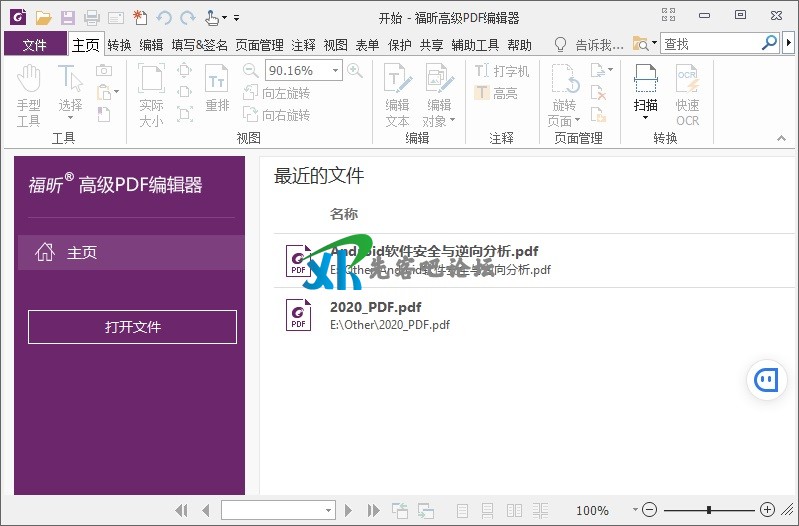Click the print icon in quick access toolbar

[x=92, y=17]
